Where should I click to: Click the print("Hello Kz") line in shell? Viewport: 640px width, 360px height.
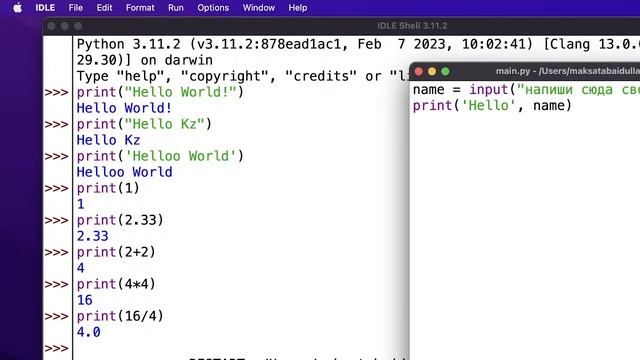pyautogui.click(x=144, y=124)
